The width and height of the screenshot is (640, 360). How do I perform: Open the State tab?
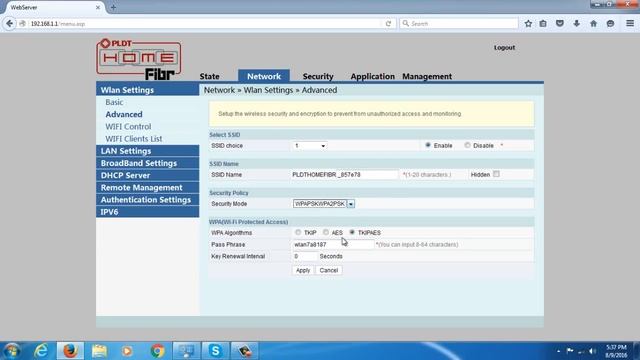[x=209, y=76]
